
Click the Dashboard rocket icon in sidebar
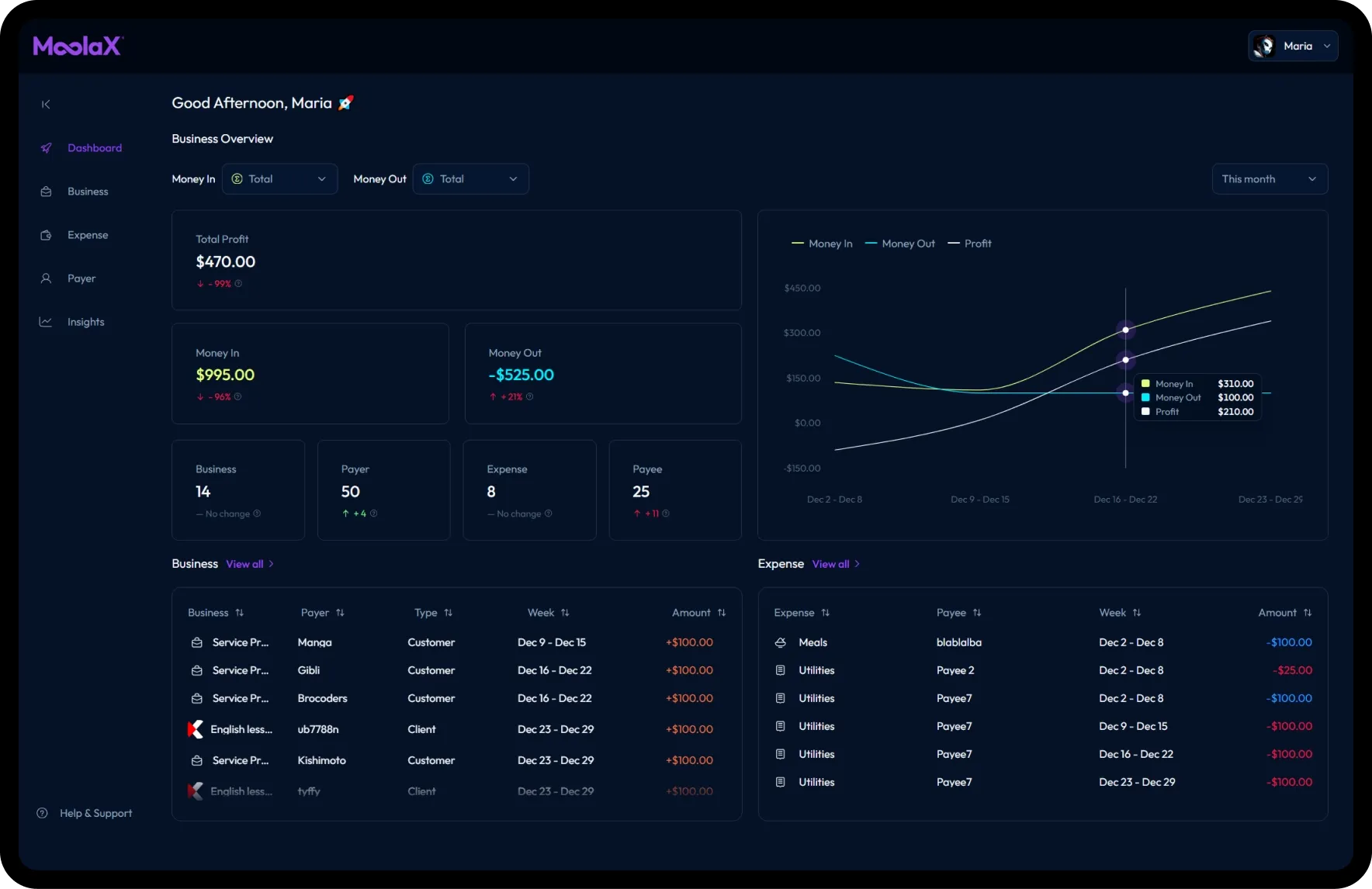47,148
